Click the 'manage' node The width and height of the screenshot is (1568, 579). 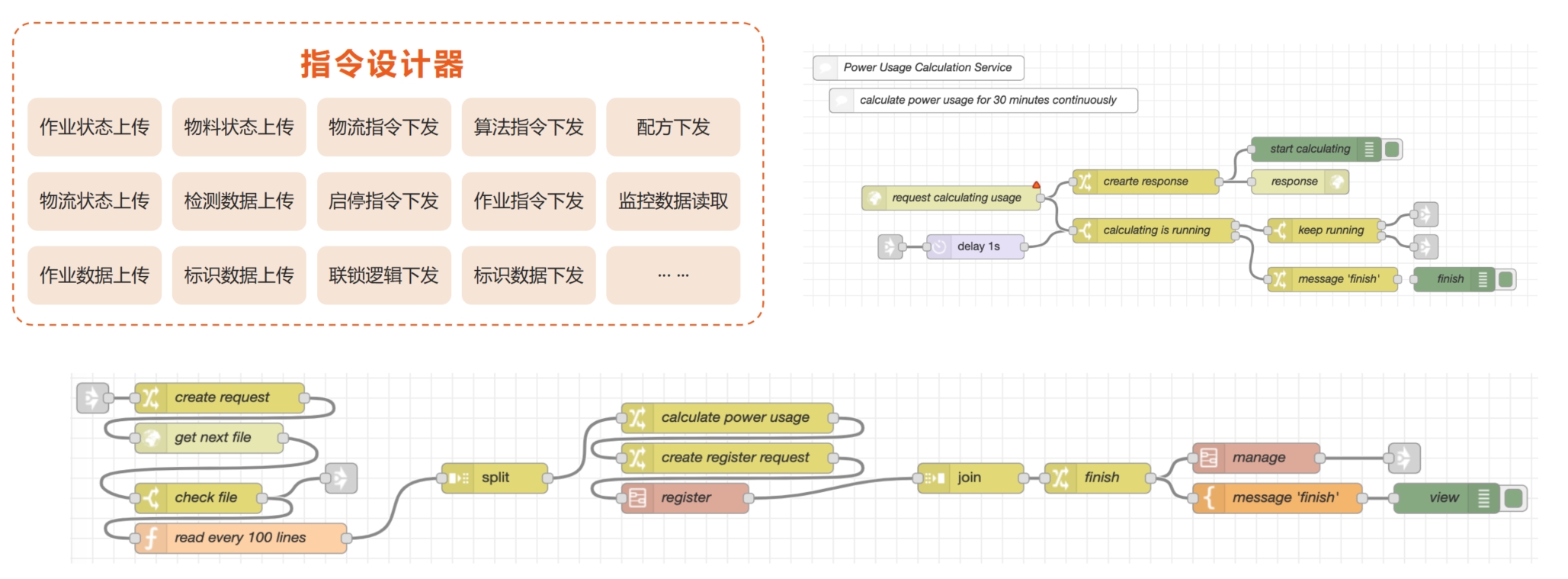[1258, 458]
